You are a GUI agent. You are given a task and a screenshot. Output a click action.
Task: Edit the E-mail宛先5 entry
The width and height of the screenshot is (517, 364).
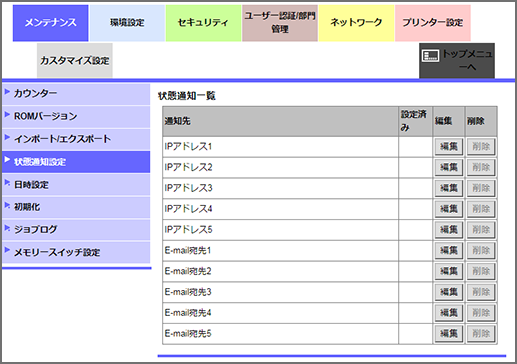pyautogui.click(x=449, y=334)
